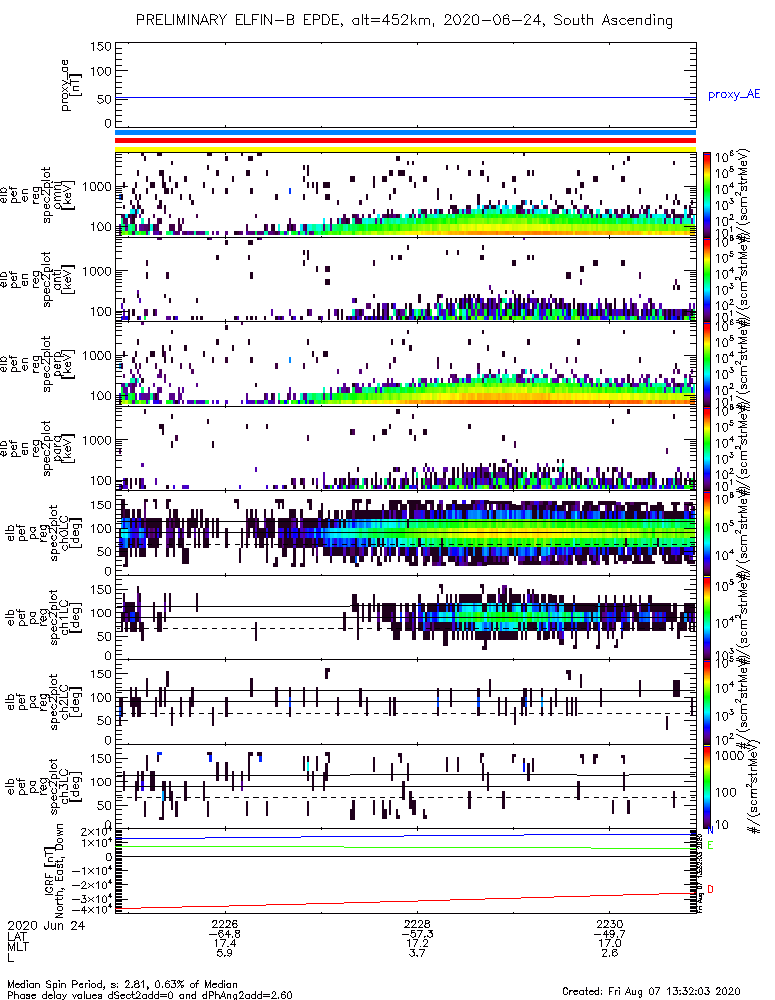The image size is (775, 1000).
Task: Click the color scale bar beside the ch3LC panel
Action: coord(707,787)
